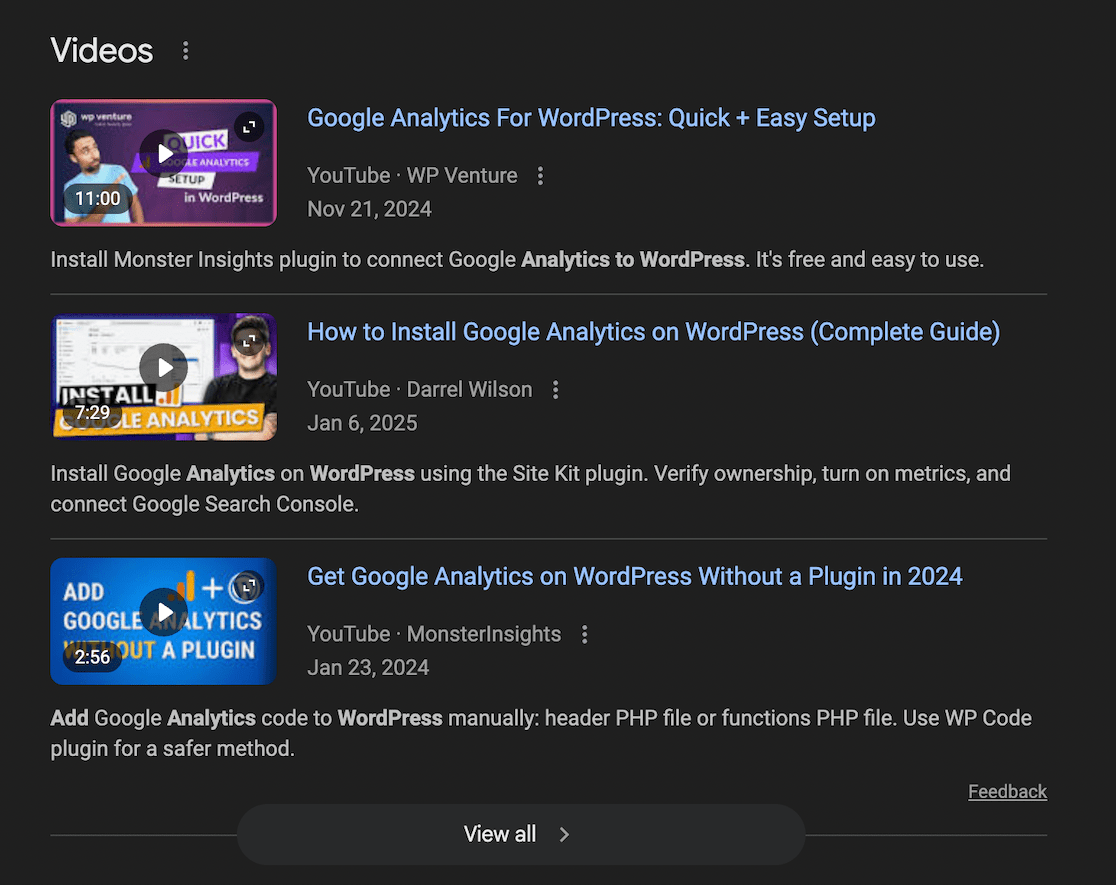Expand preview on the WP Venture thumbnail
Image resolution: width=1116 pixels, height=885 pixels.
click(248, 127)
